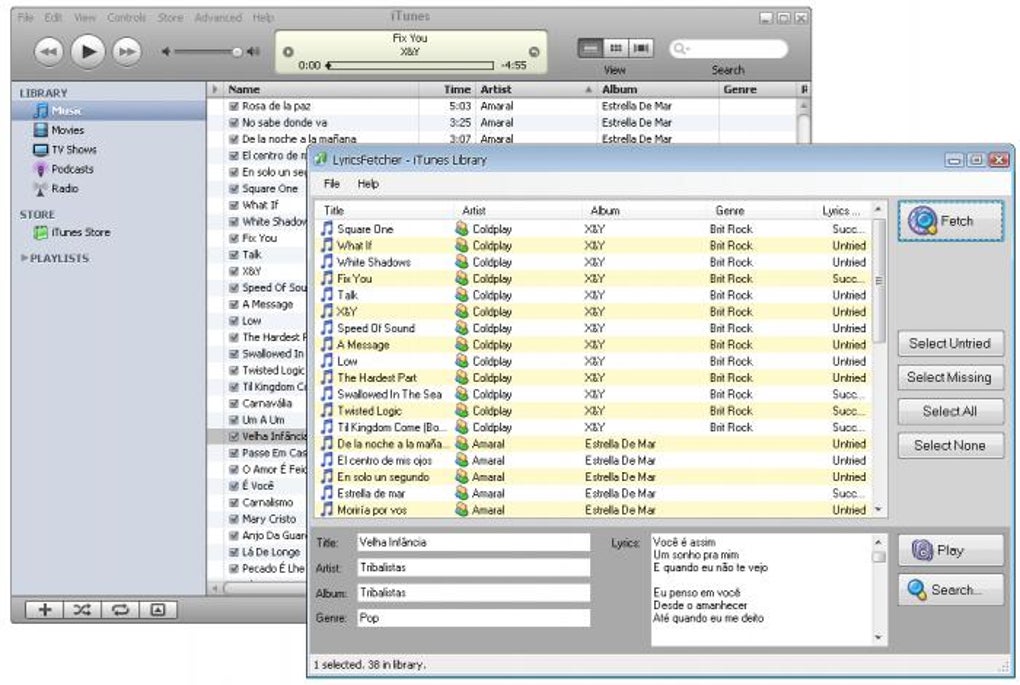Open the iTunes File menu

[25, 18]
